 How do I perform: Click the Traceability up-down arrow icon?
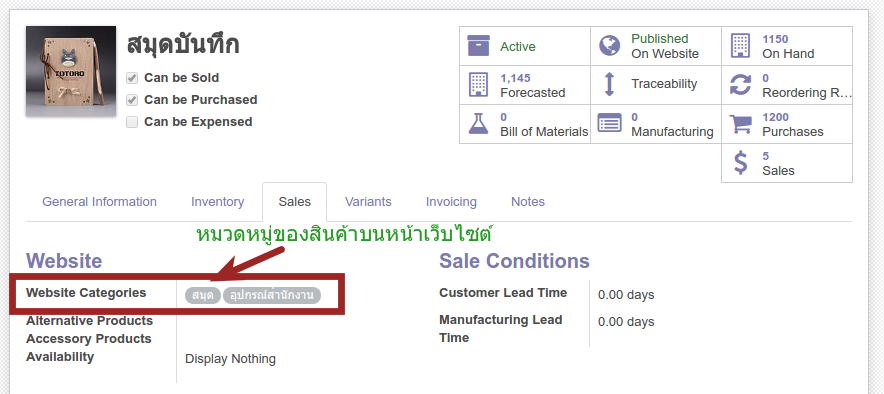click(x=609, y=84)
